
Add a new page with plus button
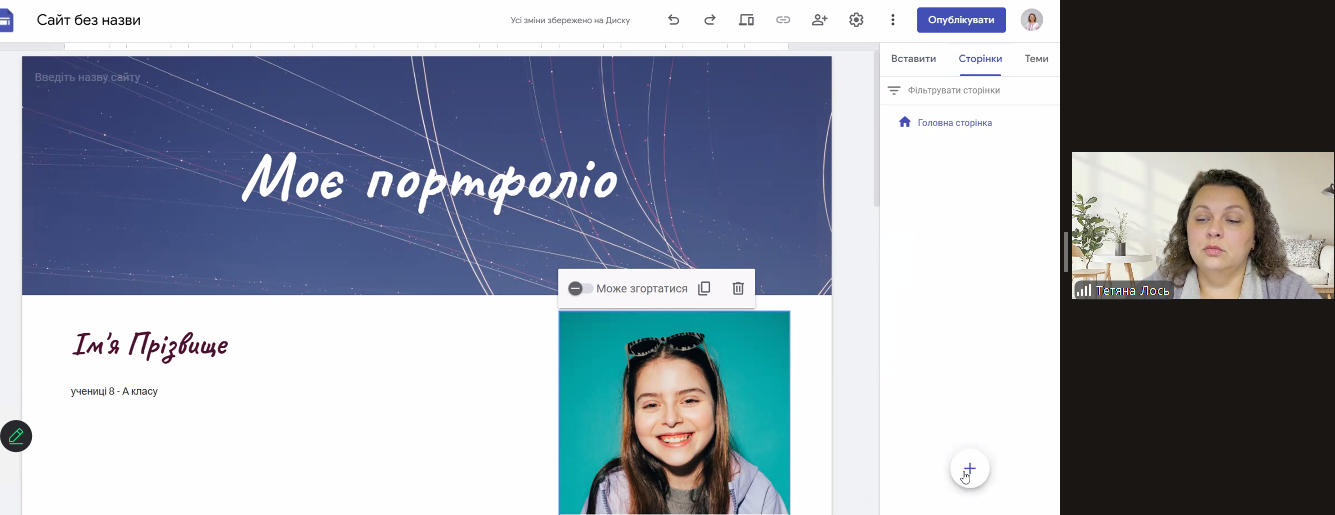(x=969, y=469)
